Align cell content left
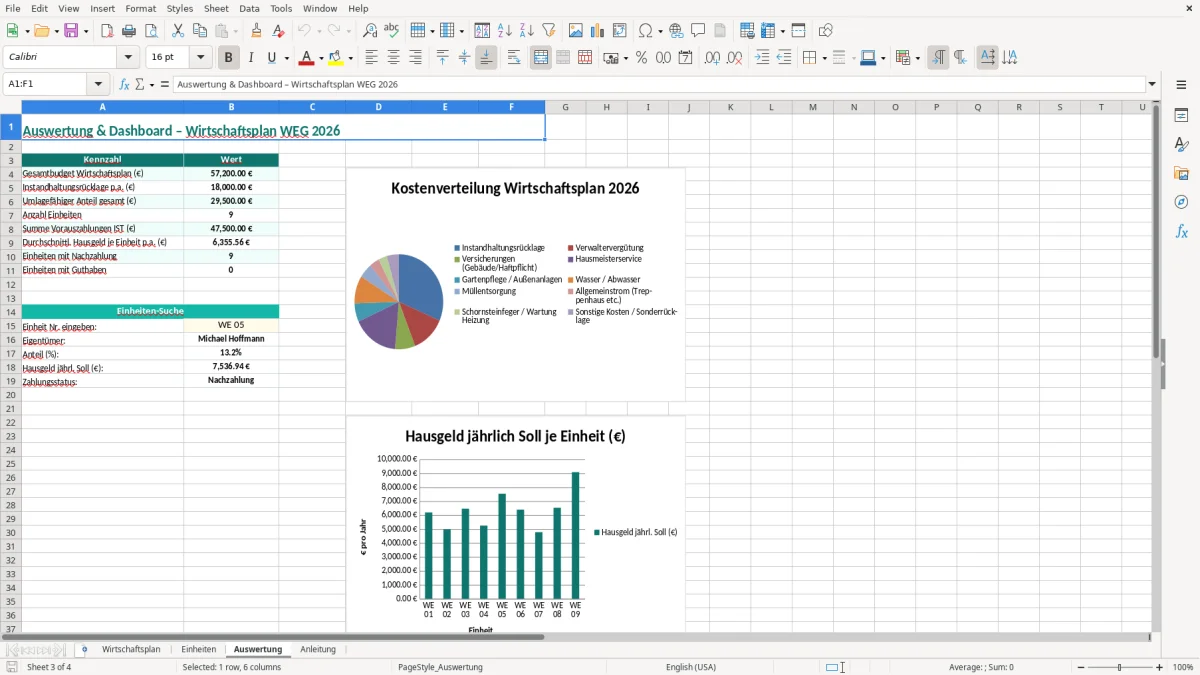Image resolution: width=1200 pixels, height=675 pixels. (372, 58)
